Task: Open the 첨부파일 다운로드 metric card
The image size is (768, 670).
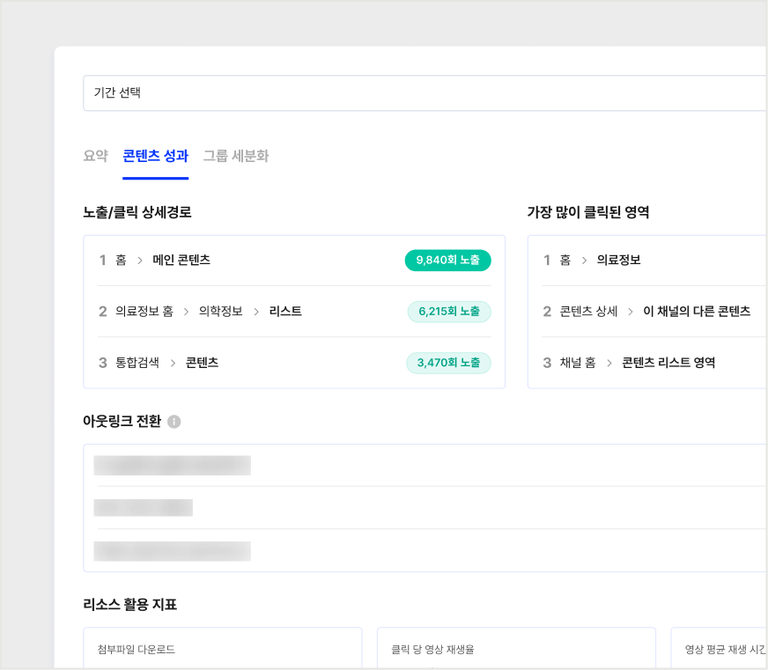Action: [x=222, y=648]
